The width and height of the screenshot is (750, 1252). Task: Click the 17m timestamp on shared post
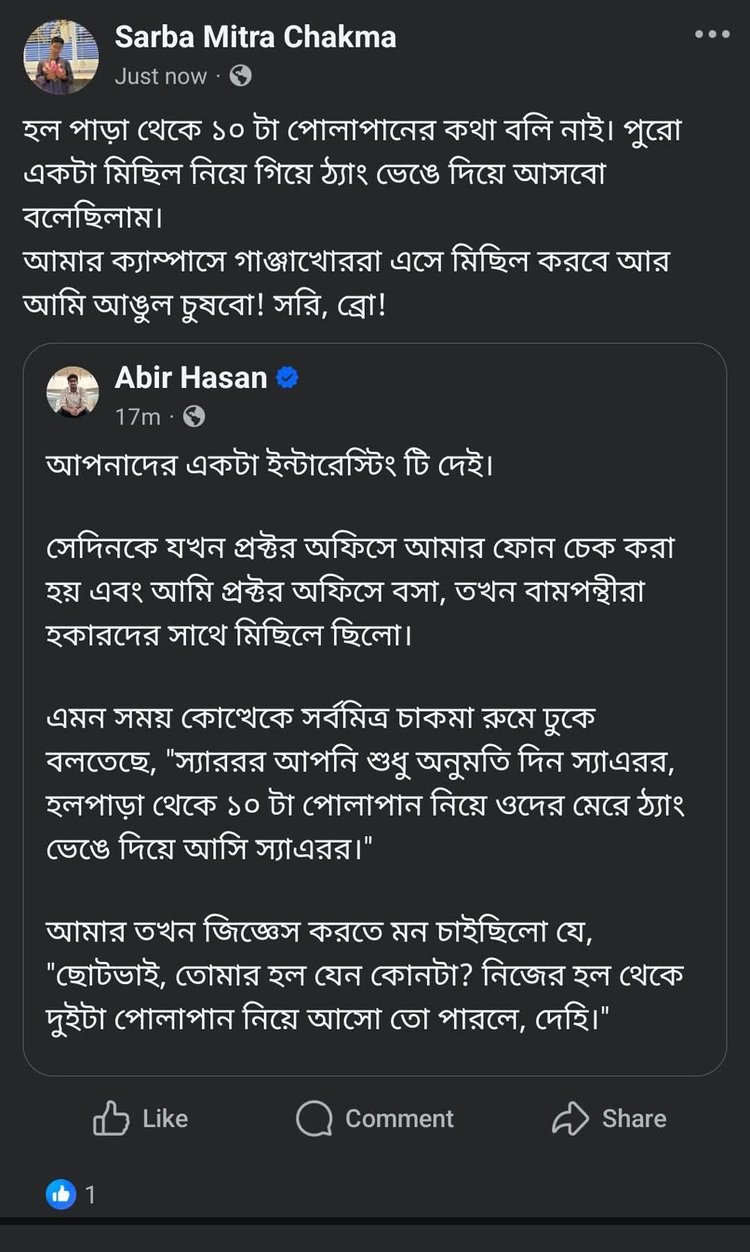[138, 417]
